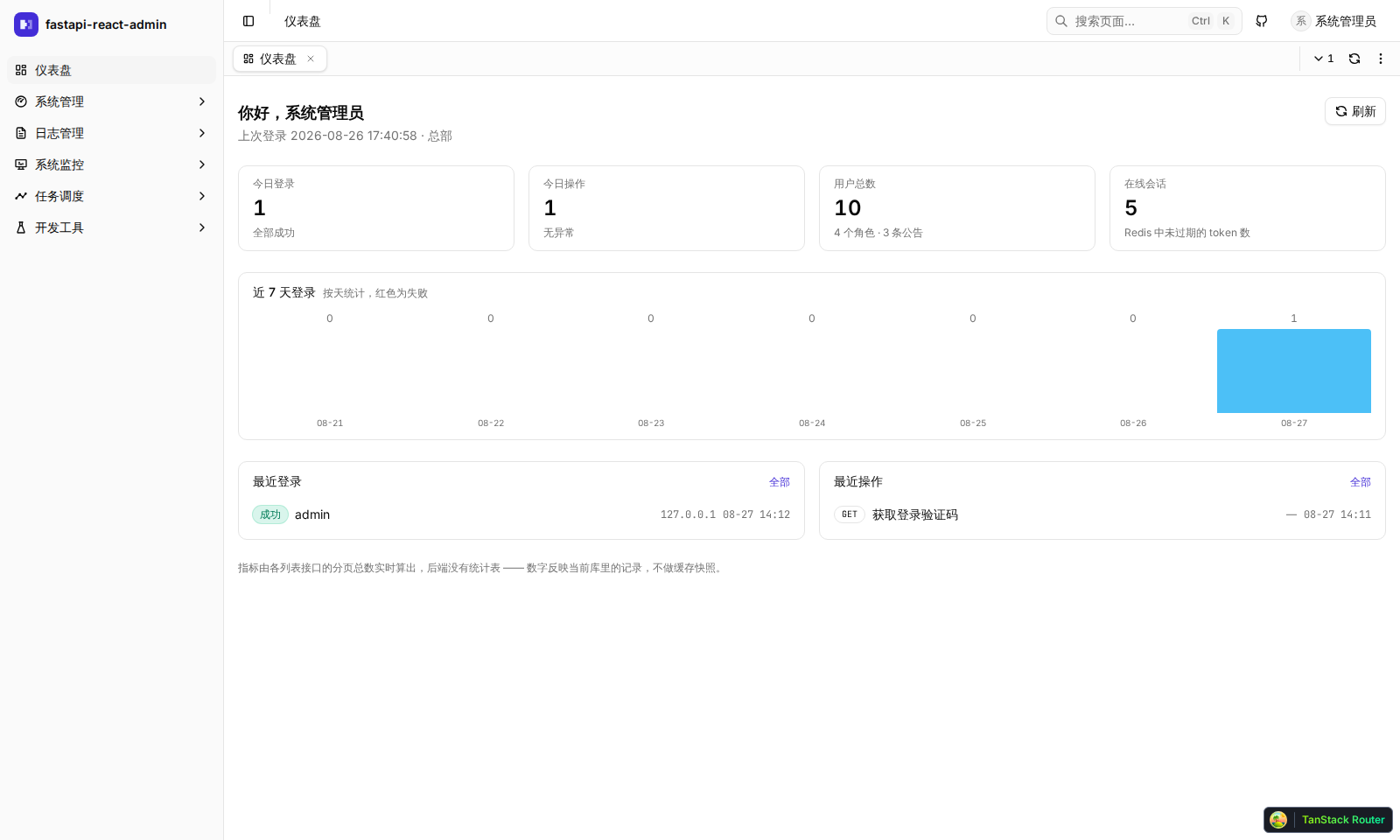Click the tab bar reload icon

coord(1354,59)
